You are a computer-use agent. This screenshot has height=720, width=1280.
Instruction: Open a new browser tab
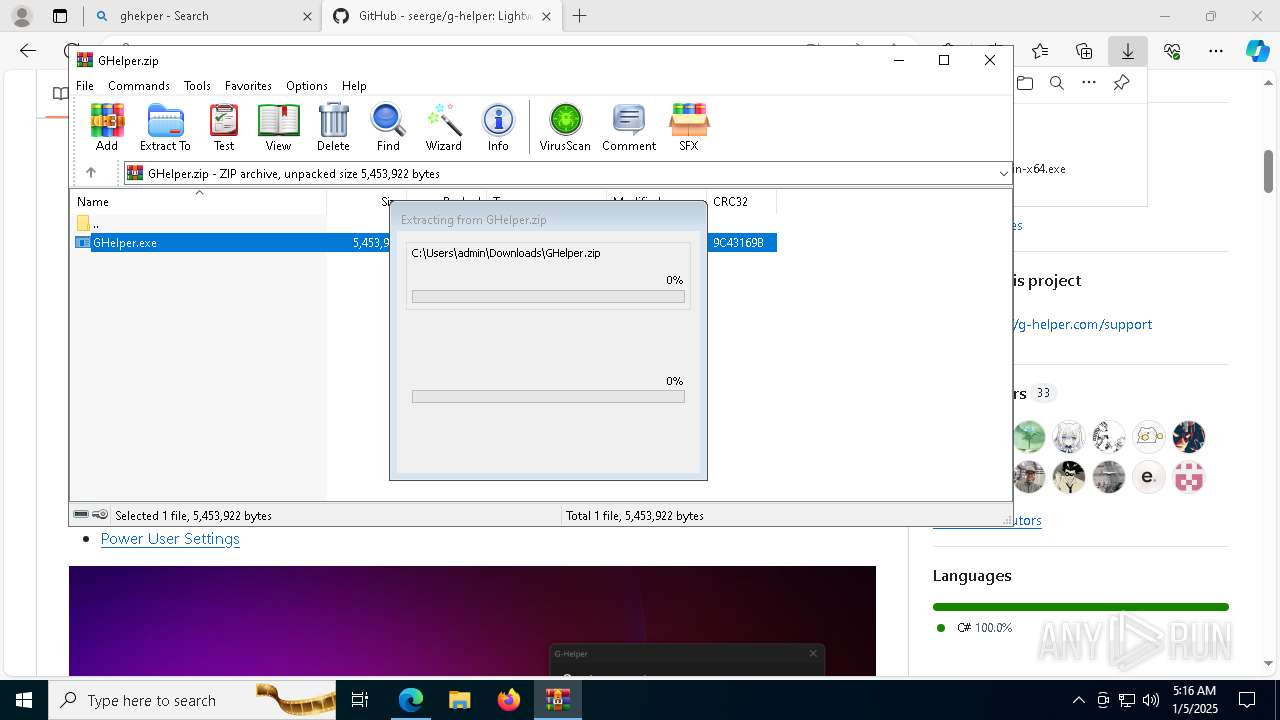point(579,16)
